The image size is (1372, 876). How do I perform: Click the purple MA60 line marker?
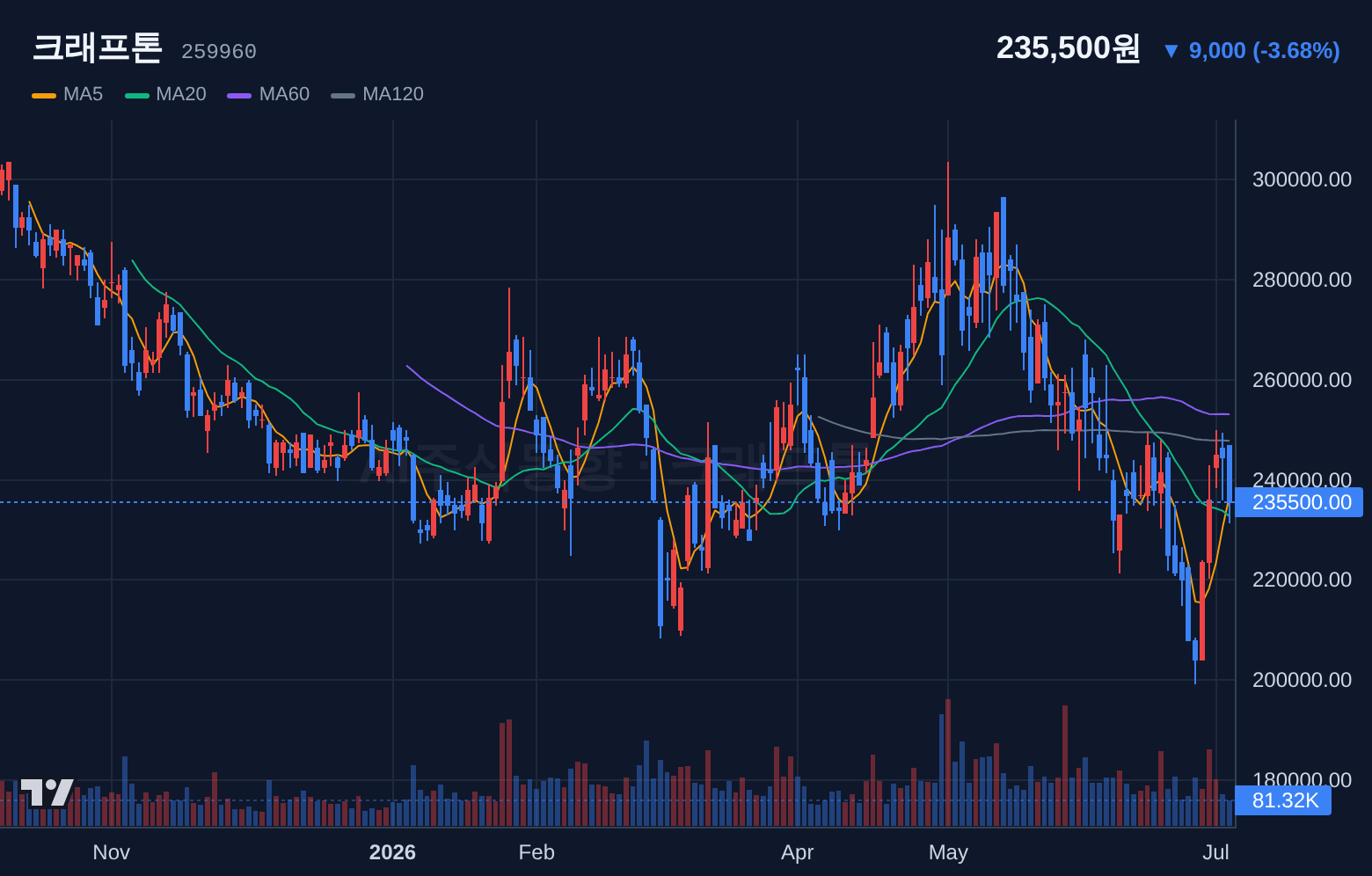click(239, 95)
